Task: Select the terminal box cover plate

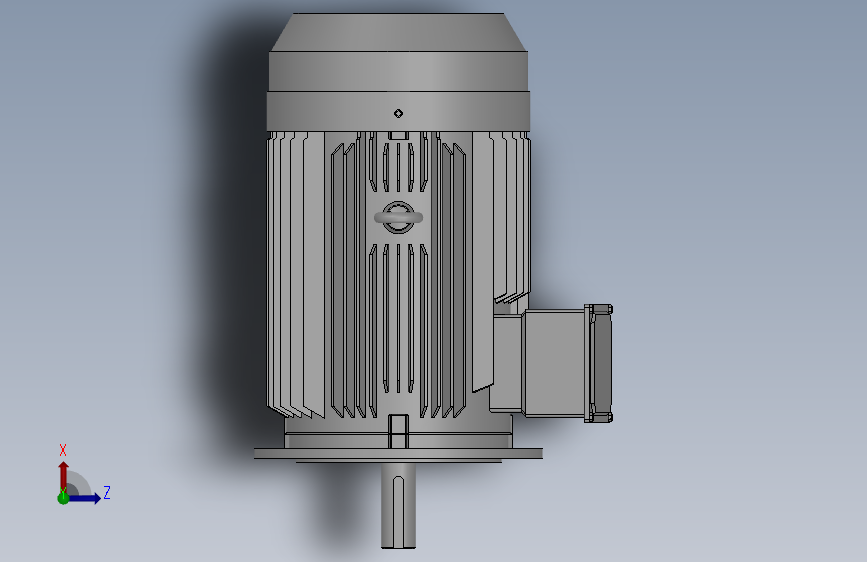Action: [x=598, y=363]
